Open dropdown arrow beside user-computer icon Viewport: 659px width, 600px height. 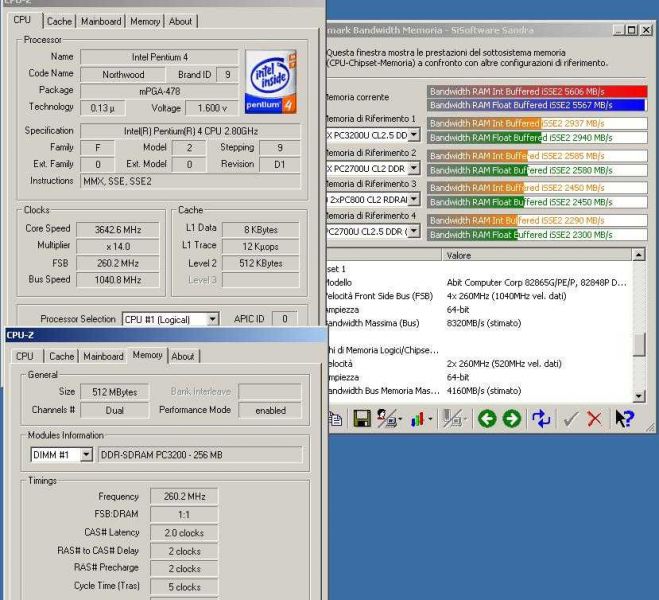[400, 419]
